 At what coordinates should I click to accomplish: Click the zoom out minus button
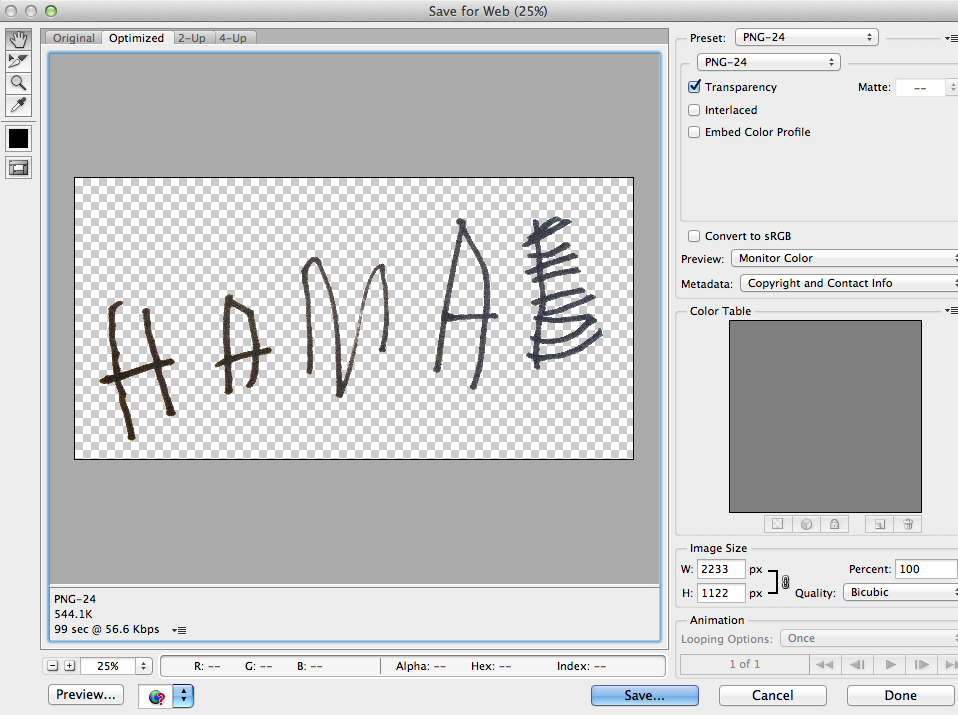click(x=53, y=666)
